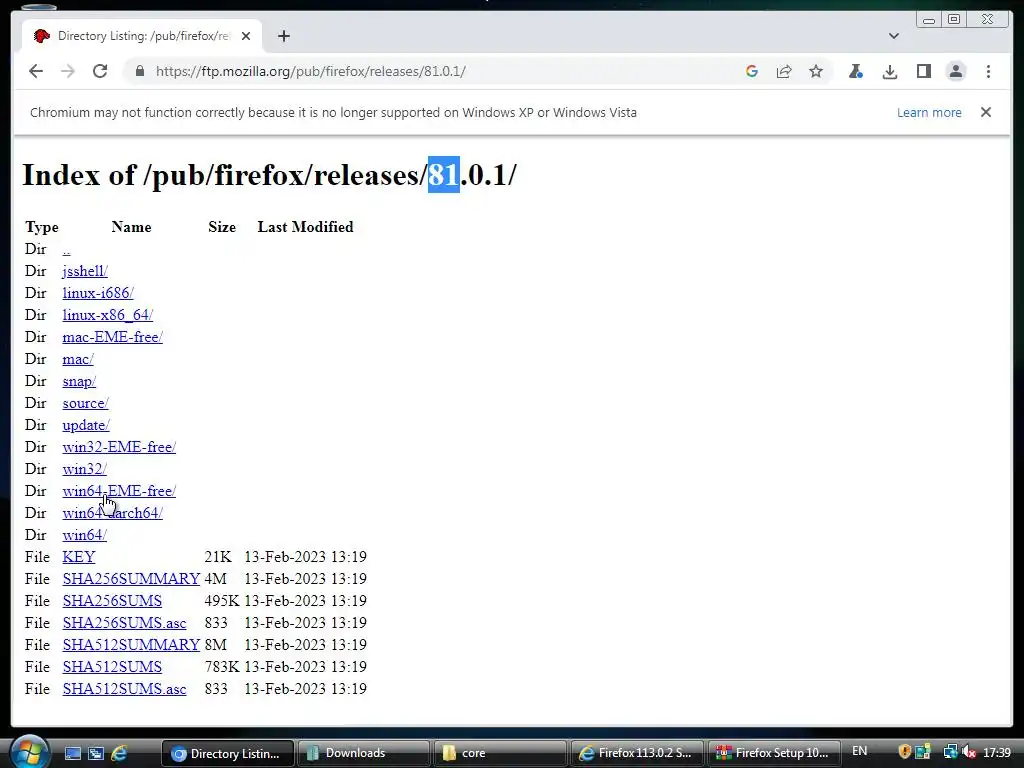
Task: Download the KEY file
Action: [x=79, y=557]
